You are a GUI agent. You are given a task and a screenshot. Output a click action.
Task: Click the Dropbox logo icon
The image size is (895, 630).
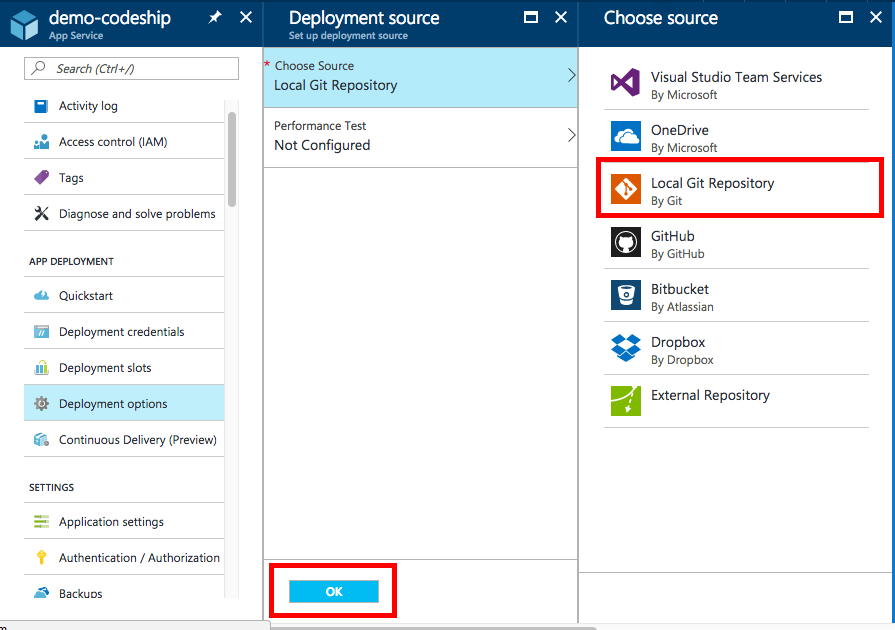tap(626, 348)
